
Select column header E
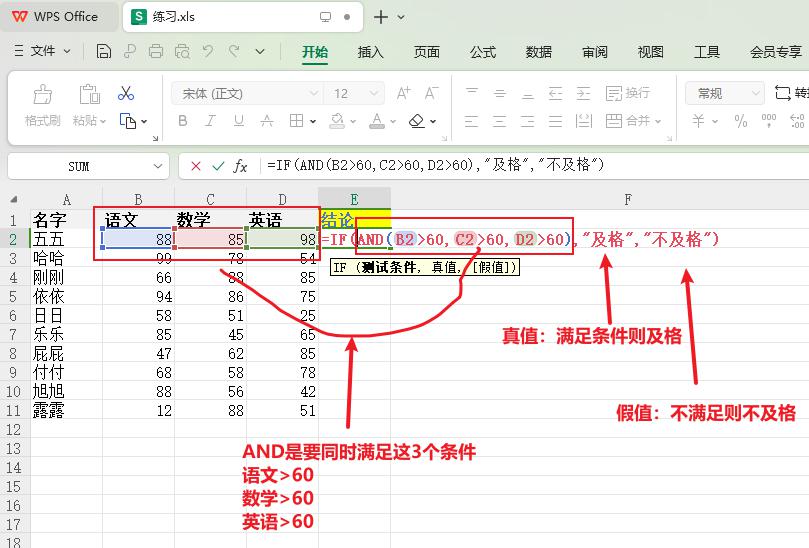(x=354, y=200)
